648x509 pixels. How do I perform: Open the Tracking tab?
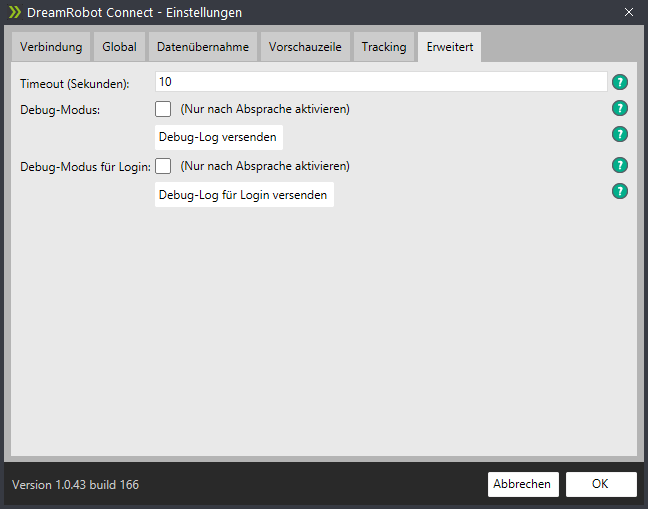(384, 47)
